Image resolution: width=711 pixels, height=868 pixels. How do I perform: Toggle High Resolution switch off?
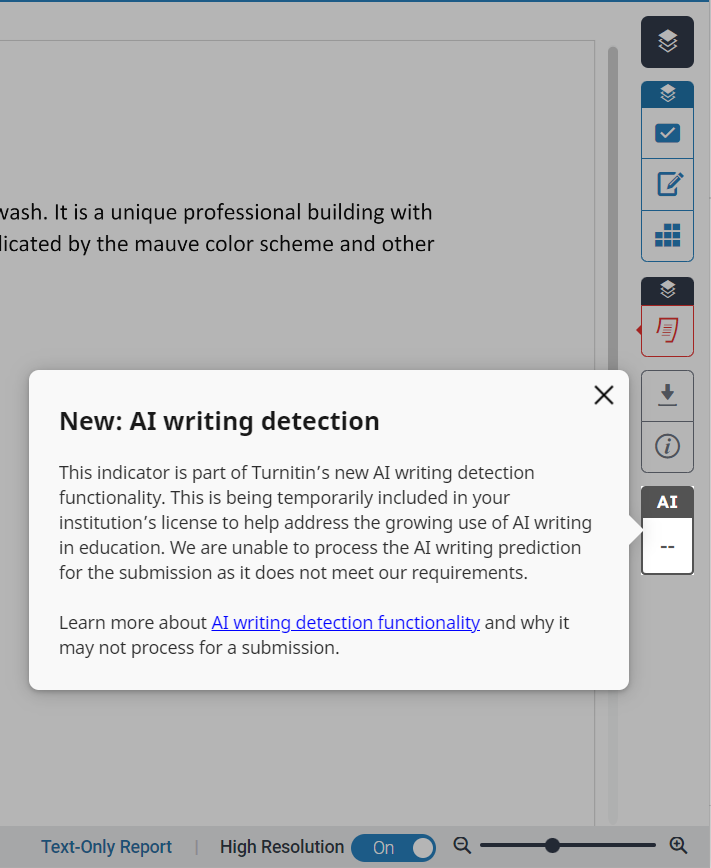[x=393, y=848]
